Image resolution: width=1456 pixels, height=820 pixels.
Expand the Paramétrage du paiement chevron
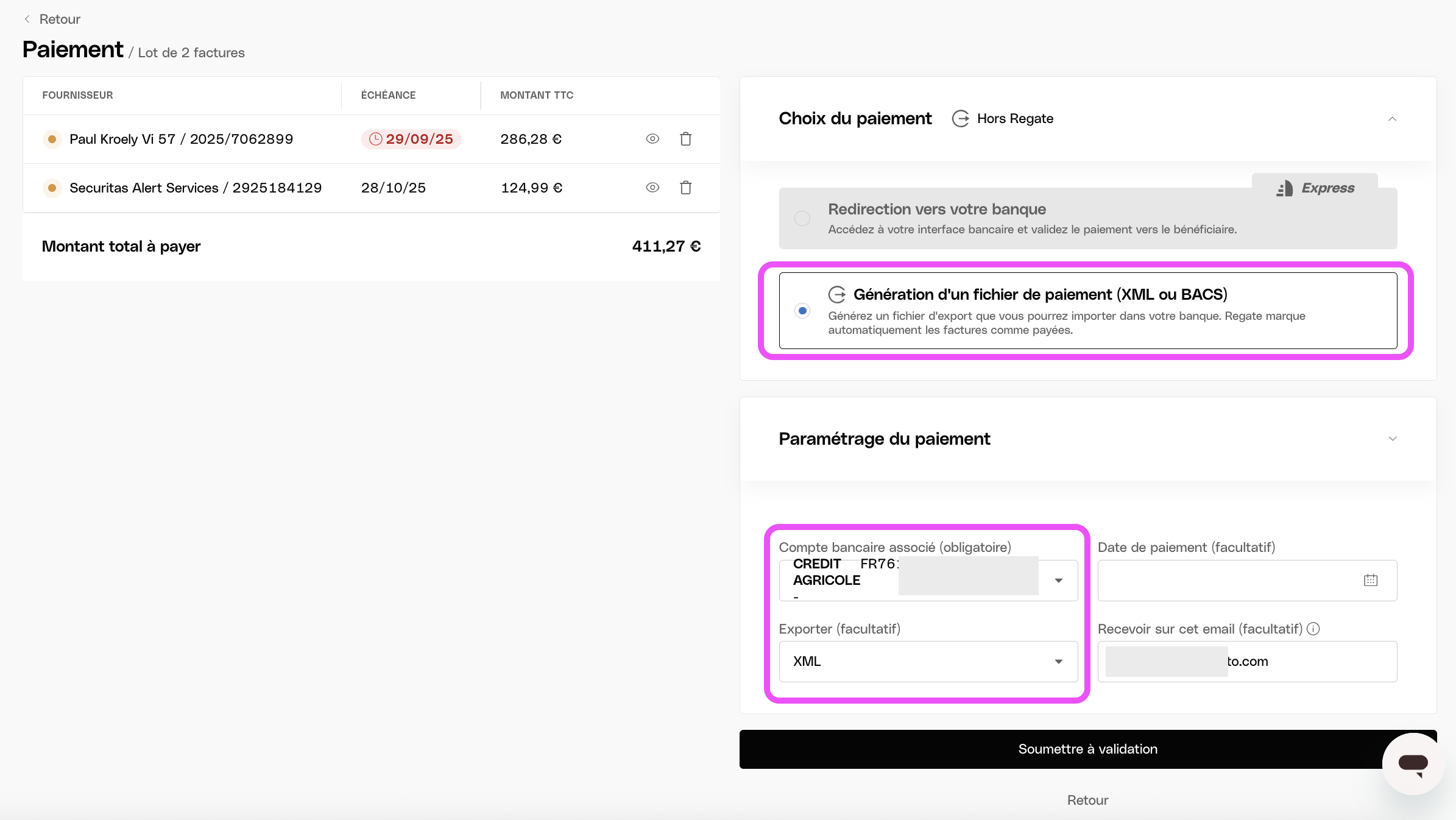point(1393,439)
